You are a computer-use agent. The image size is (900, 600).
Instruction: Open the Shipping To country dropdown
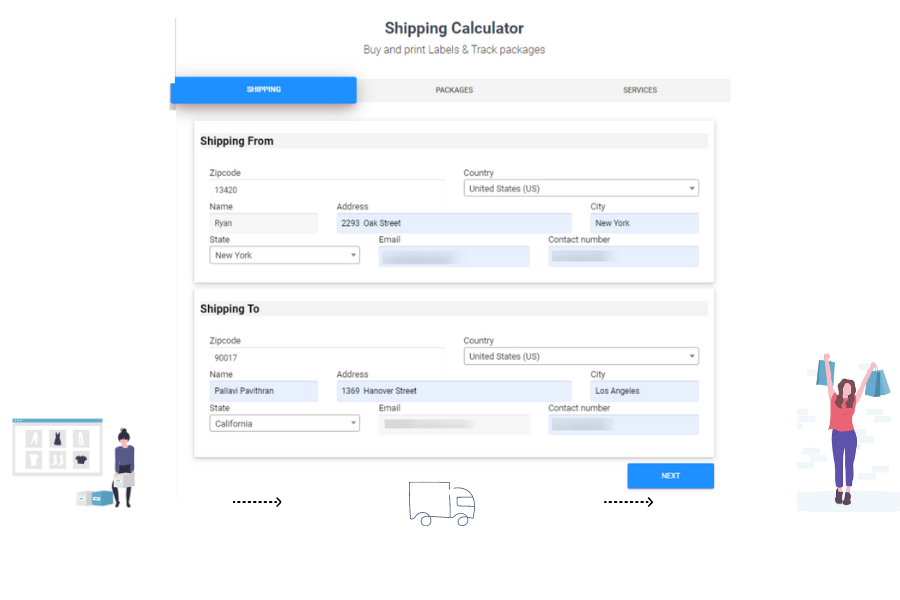pos(580,355)
